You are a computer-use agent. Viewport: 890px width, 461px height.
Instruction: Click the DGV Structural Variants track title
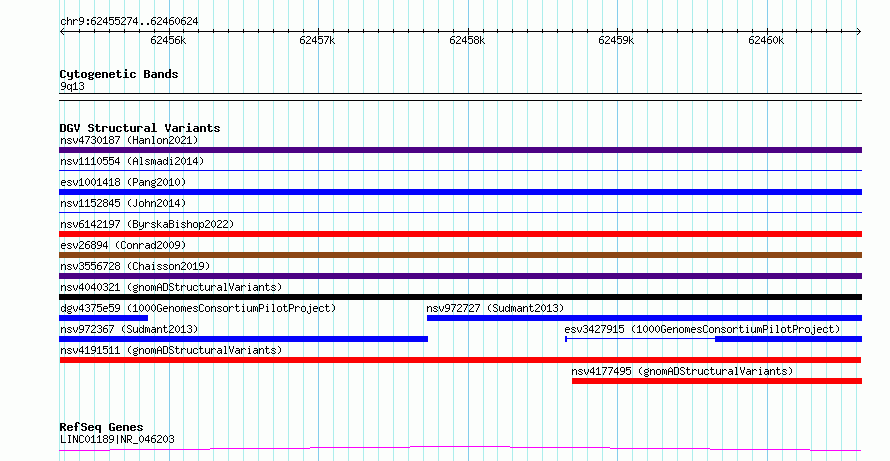click(140, 128)
